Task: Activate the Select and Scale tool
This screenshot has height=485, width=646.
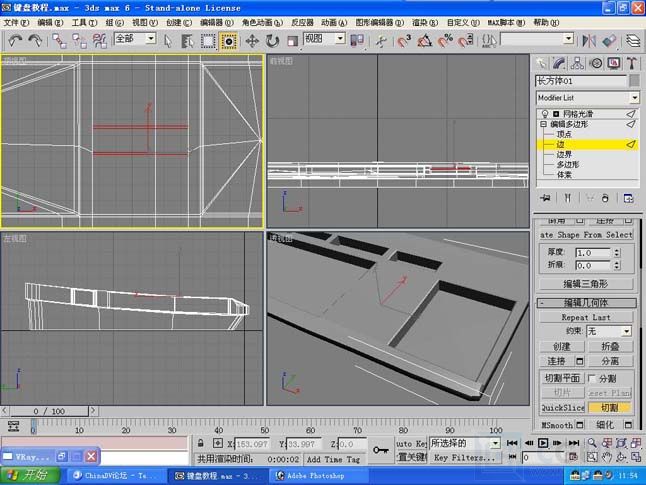Action: (x=292, y=41)
